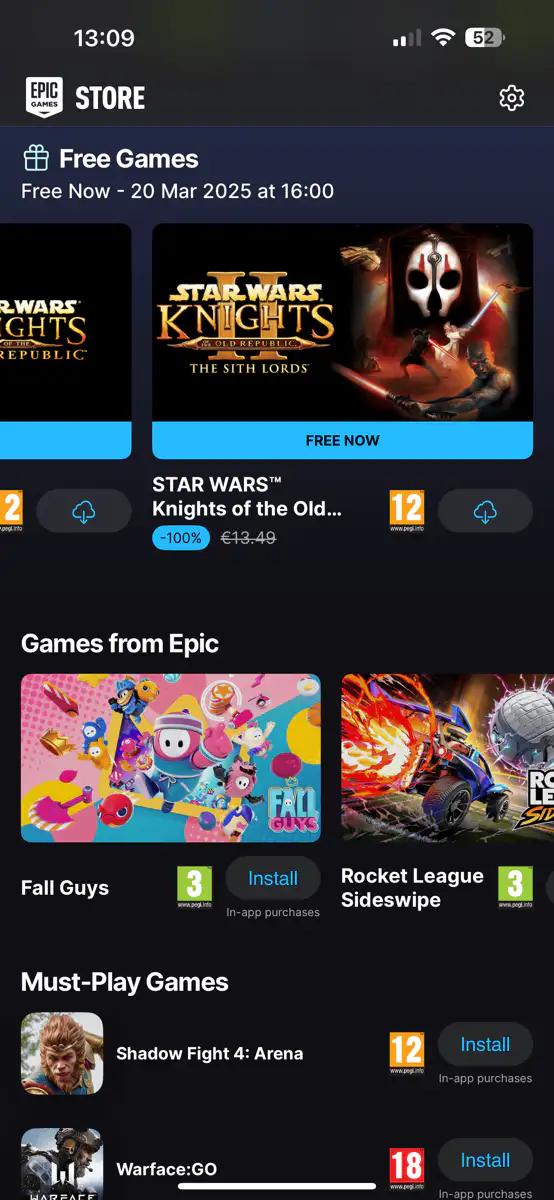Screen dimensions: 554x1200
Task: Tap the Free Games gift icon
Action: point(36,158)
